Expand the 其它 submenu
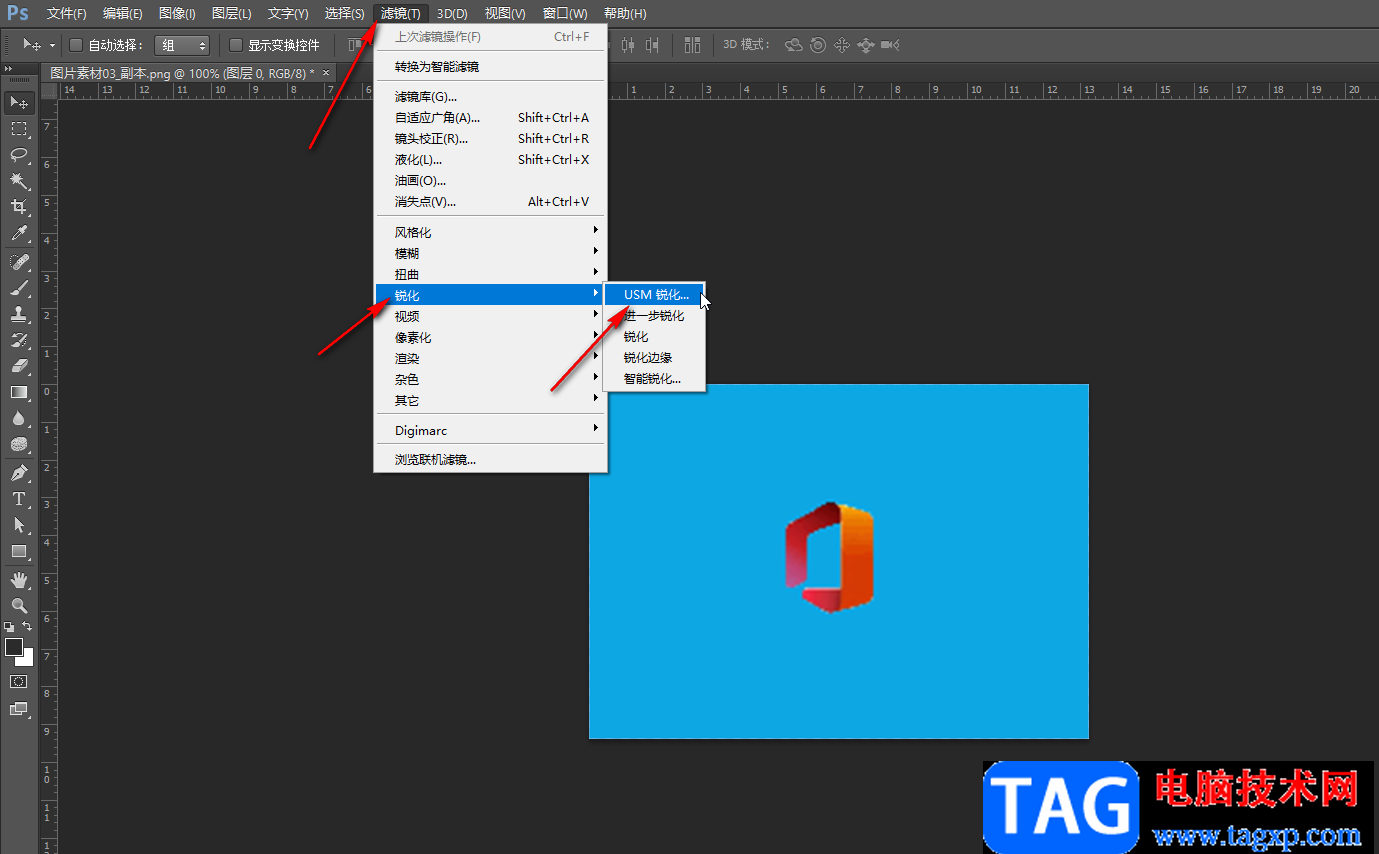Screen dimensions: 1379x854 [490, 400]
